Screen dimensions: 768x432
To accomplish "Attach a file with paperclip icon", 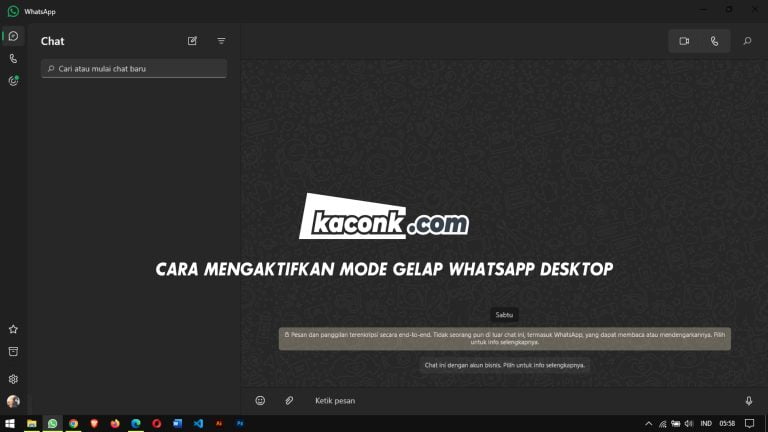I will 289,401.
